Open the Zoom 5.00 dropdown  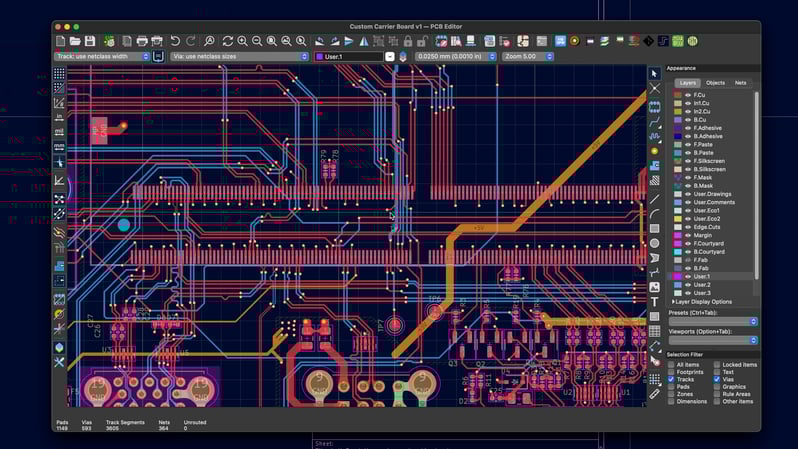[x=528, y=57]
